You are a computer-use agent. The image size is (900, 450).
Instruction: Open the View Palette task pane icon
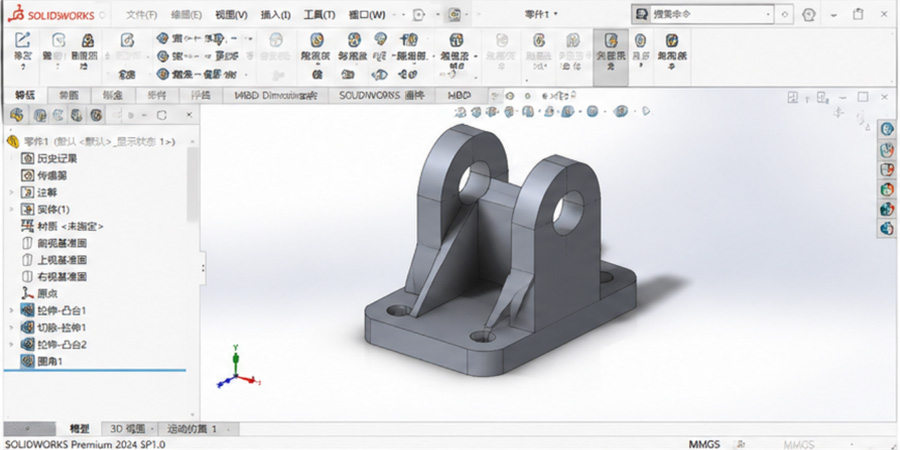click(887, 189)
